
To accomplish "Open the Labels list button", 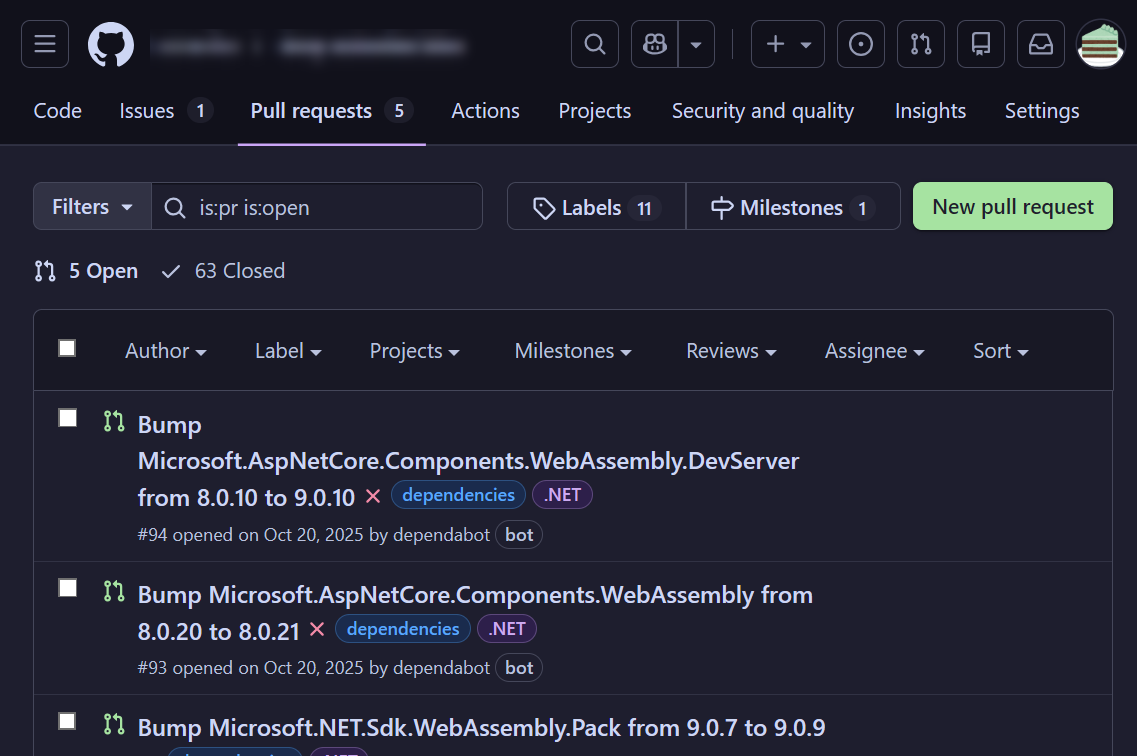I will (x=596, y=207).
